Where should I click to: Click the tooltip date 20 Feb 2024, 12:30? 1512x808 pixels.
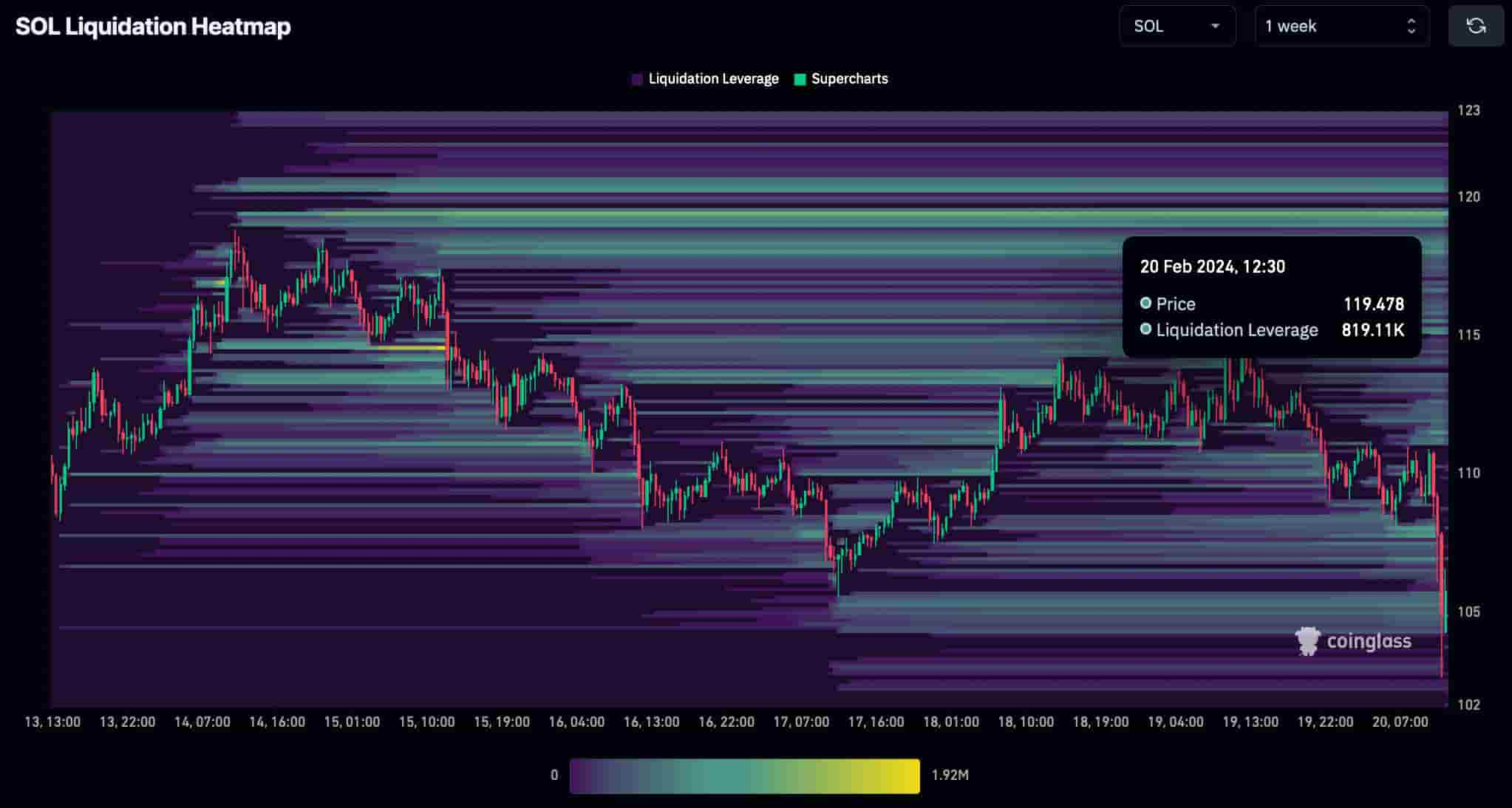point(1213,267)
